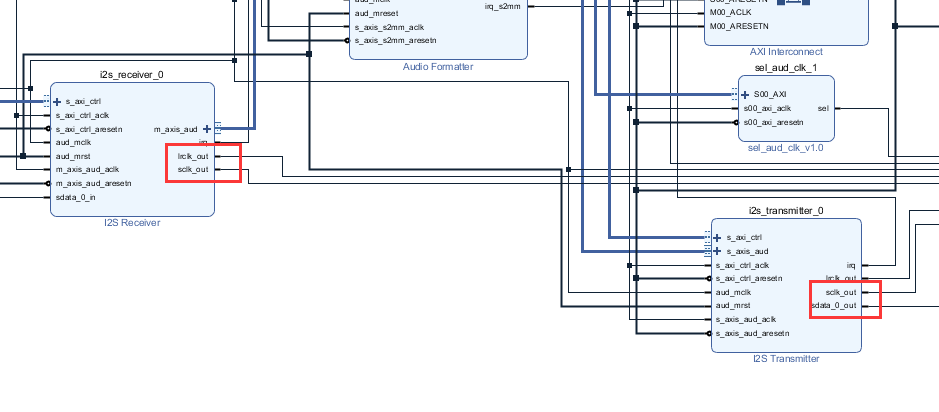Select sclk_out port on I2S Transmitter

840,292
